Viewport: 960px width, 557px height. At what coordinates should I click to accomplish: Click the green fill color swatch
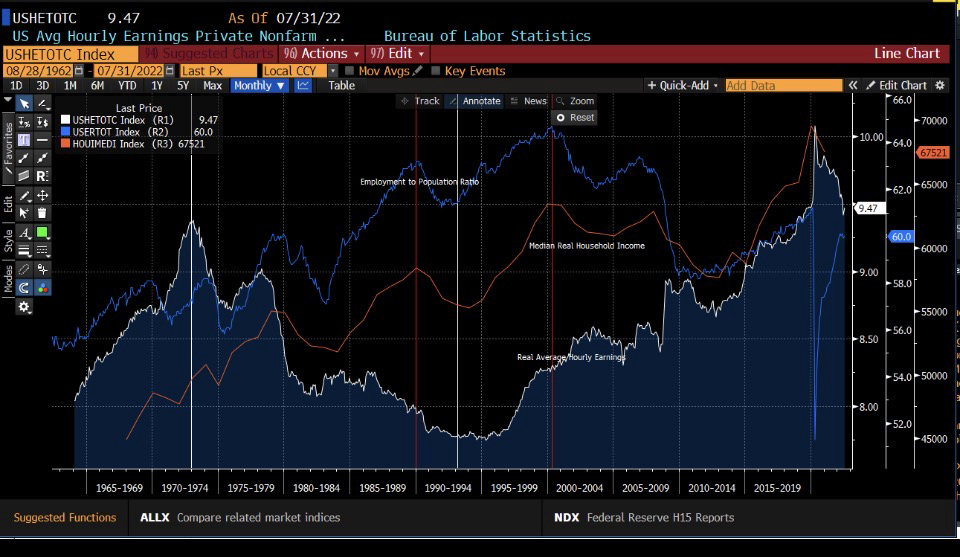(43, 232)
